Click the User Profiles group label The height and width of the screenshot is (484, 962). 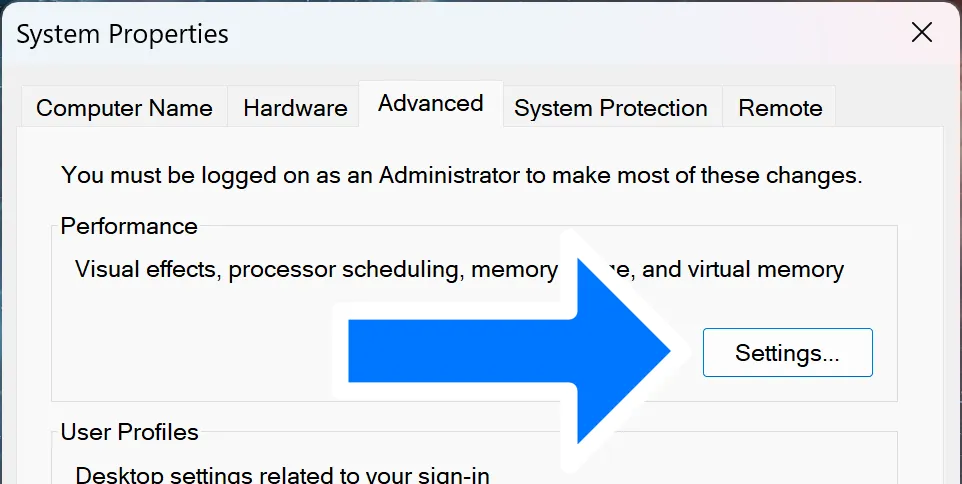click(x=129, y=432)
